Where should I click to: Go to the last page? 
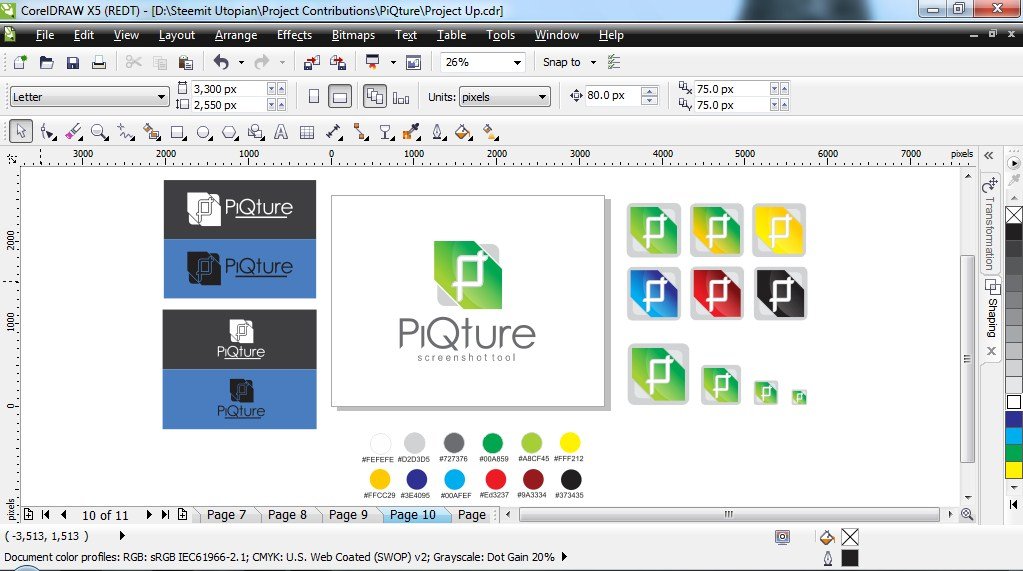(165, 514)
